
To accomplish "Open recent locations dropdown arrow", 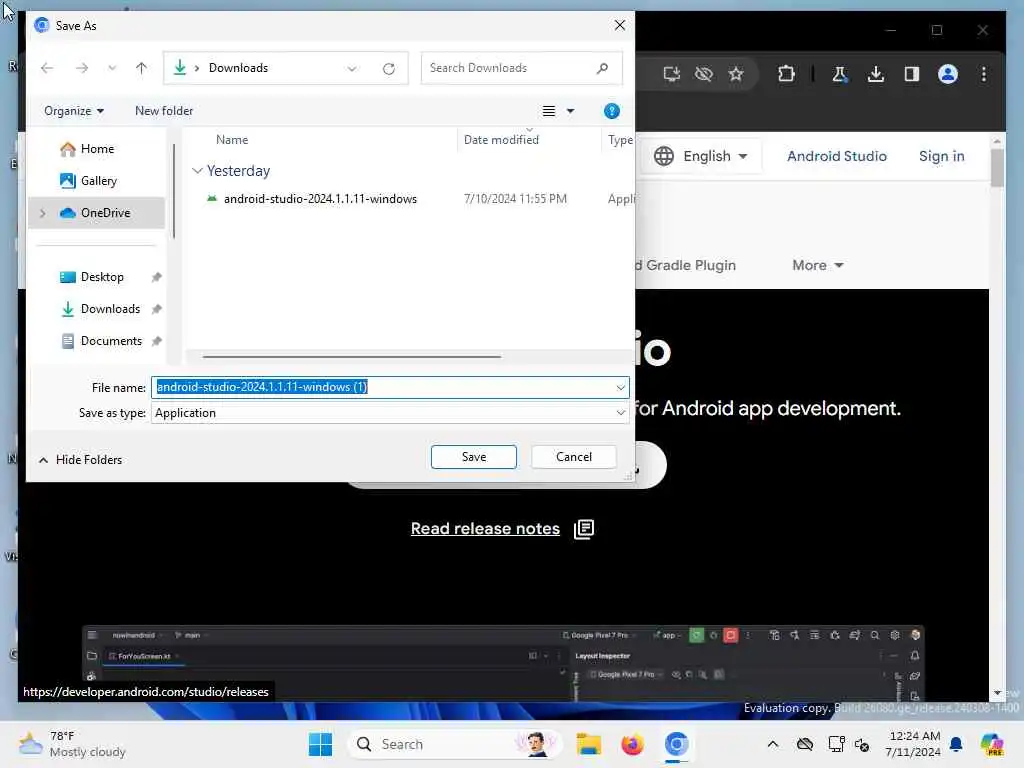I will [x=112, y=68].
